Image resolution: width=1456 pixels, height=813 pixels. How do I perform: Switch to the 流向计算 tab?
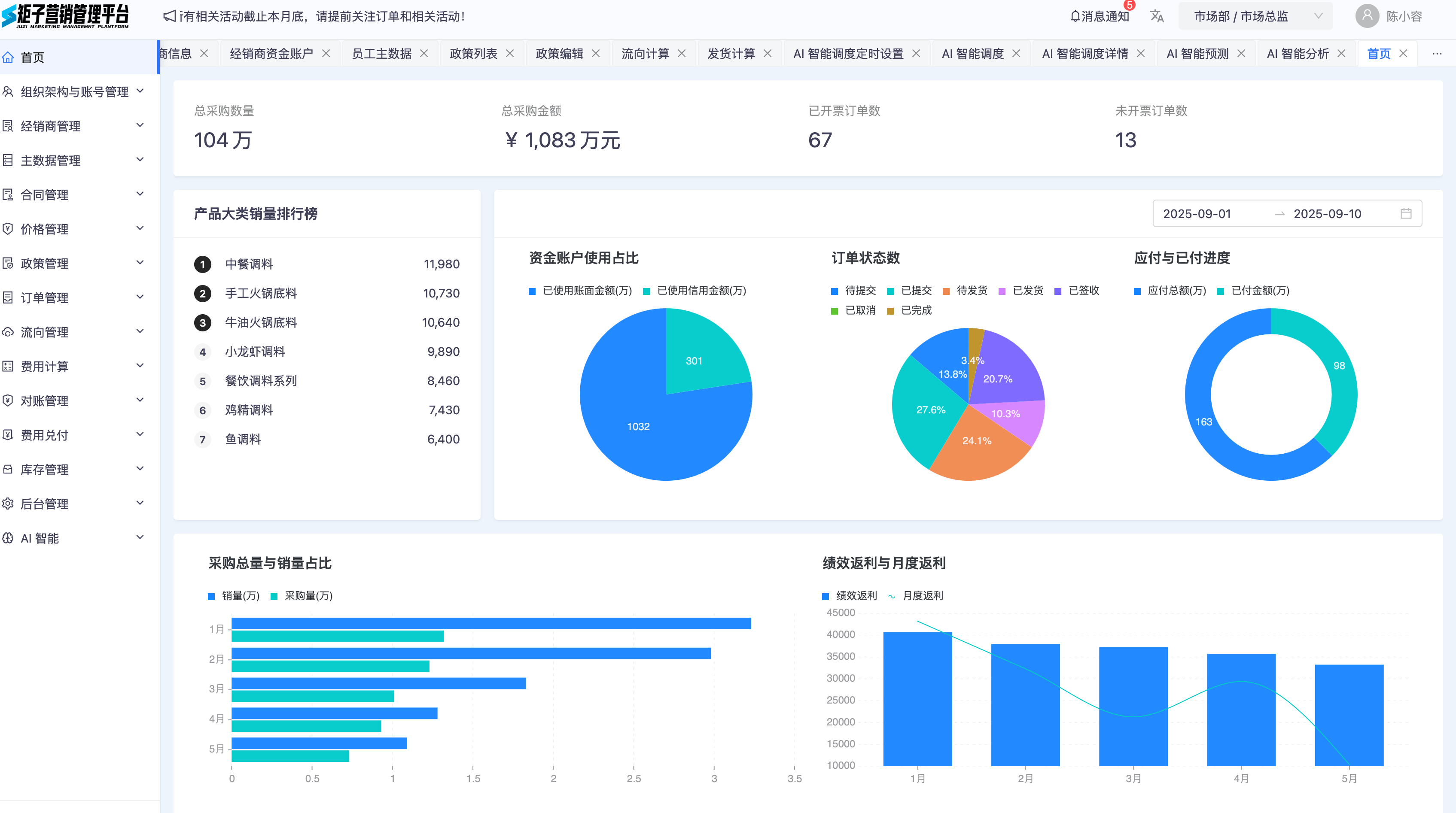point(645,54)
